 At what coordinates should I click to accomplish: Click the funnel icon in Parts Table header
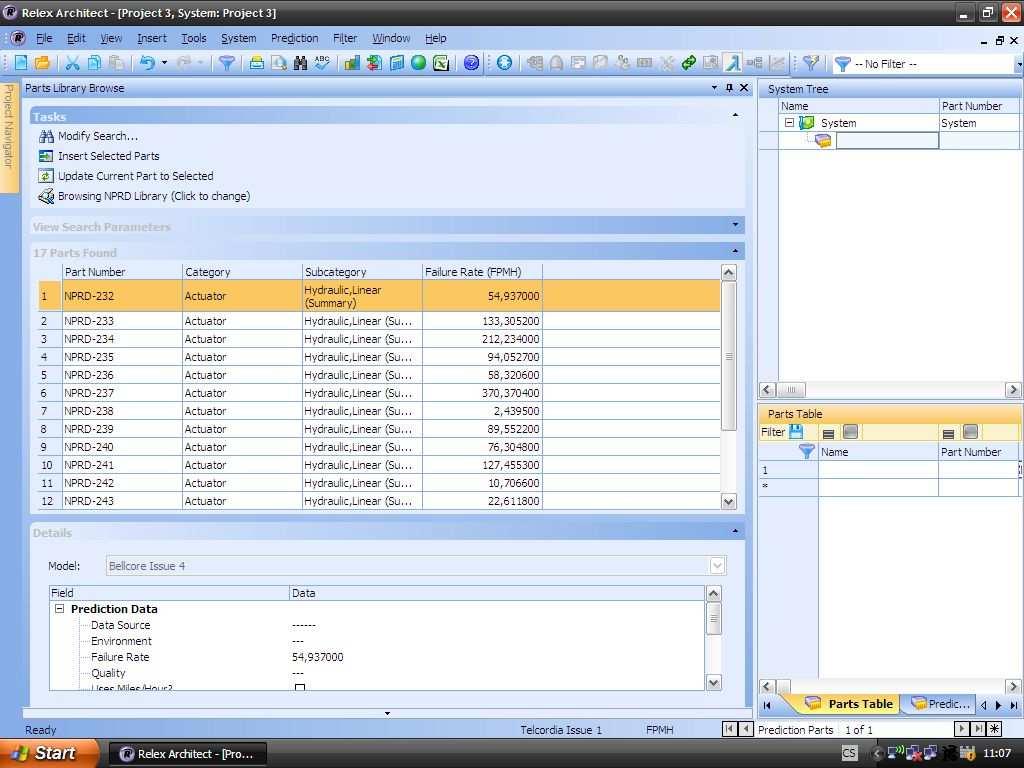pyautogui.click(x=807, y=451)
